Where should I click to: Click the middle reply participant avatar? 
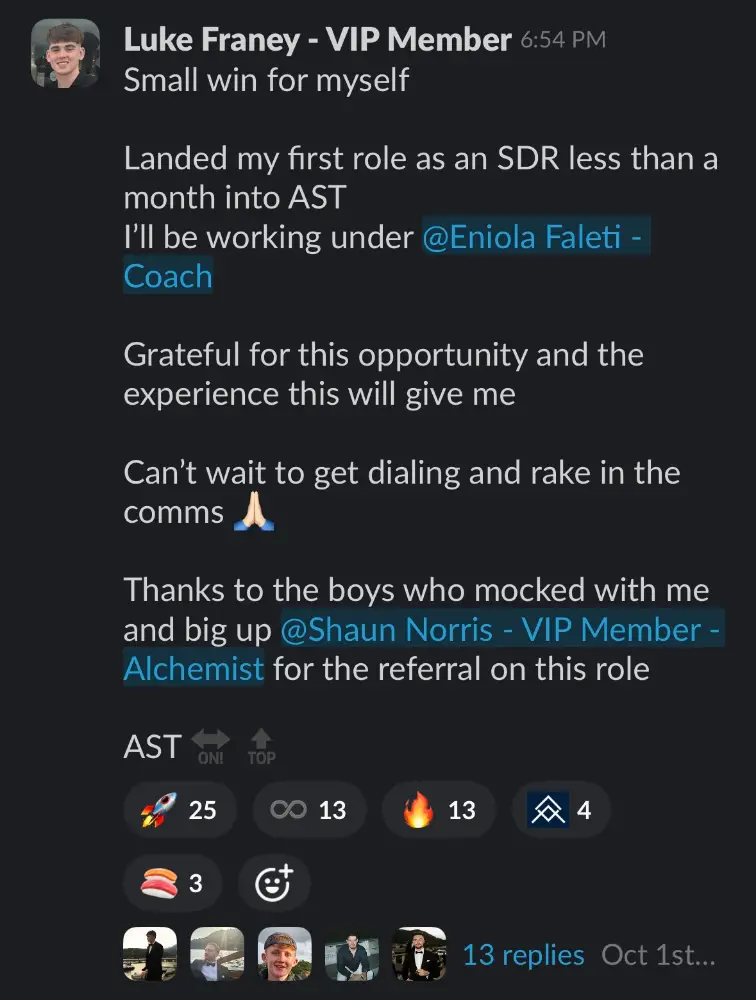[x=285, y=954]
